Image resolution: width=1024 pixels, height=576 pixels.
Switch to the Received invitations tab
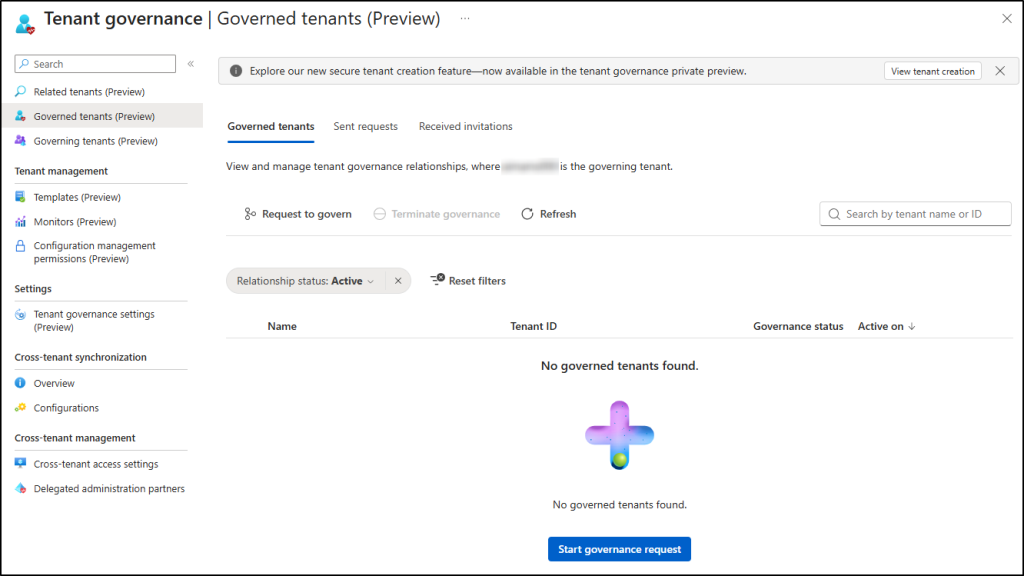coord(465,126)
